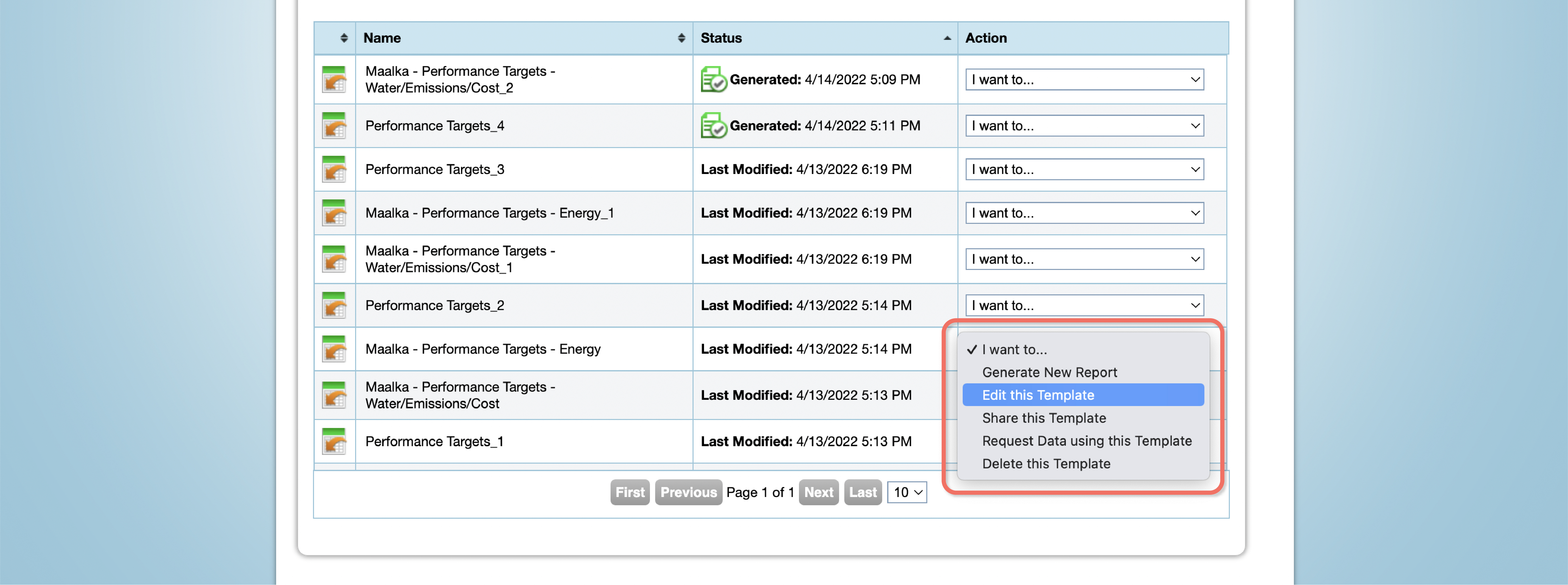Go to Last page
Screen dimensions: 1568x585
click(863, 493)
